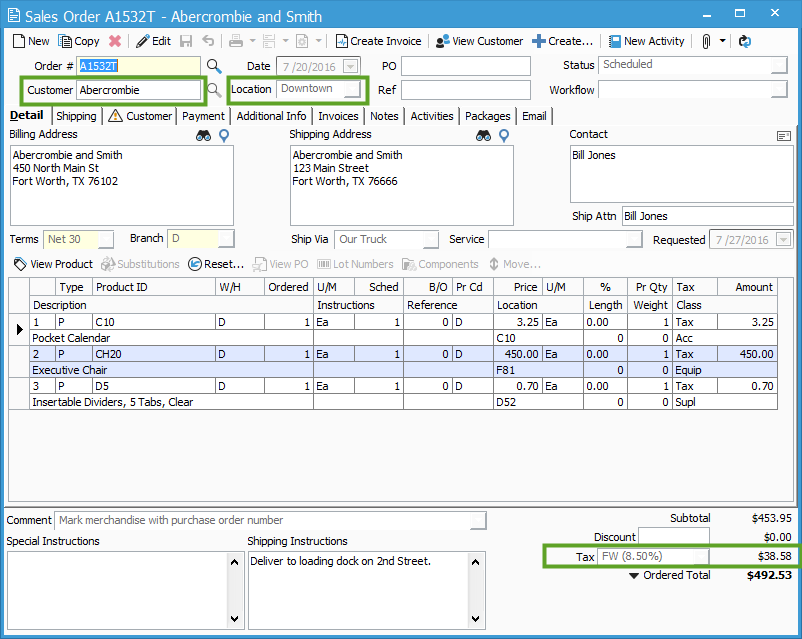Click Shipping Address map pin icon

(504, 136)
